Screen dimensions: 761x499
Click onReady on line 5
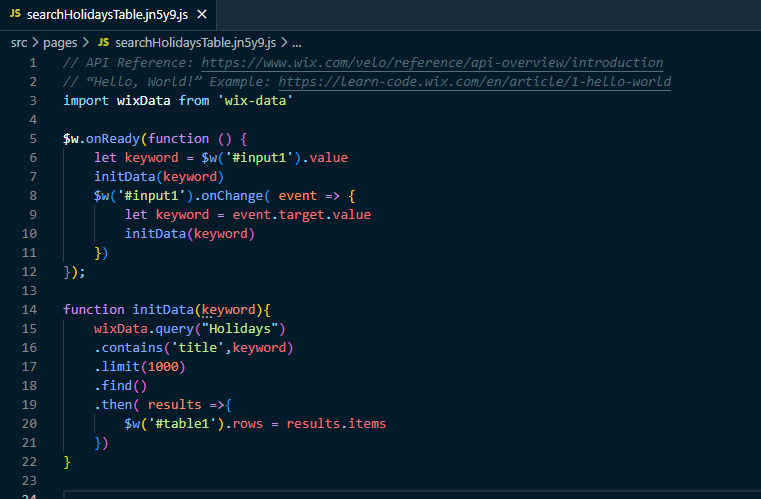point(113,139)
